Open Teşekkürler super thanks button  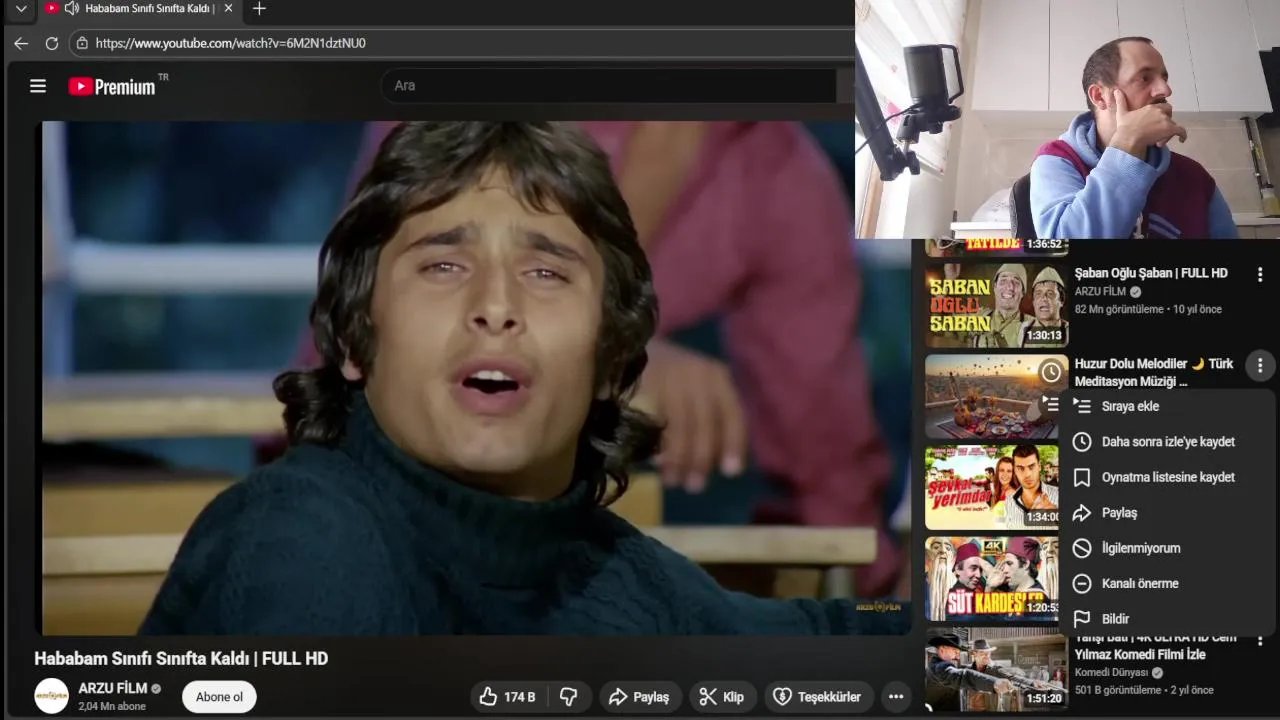817,697
